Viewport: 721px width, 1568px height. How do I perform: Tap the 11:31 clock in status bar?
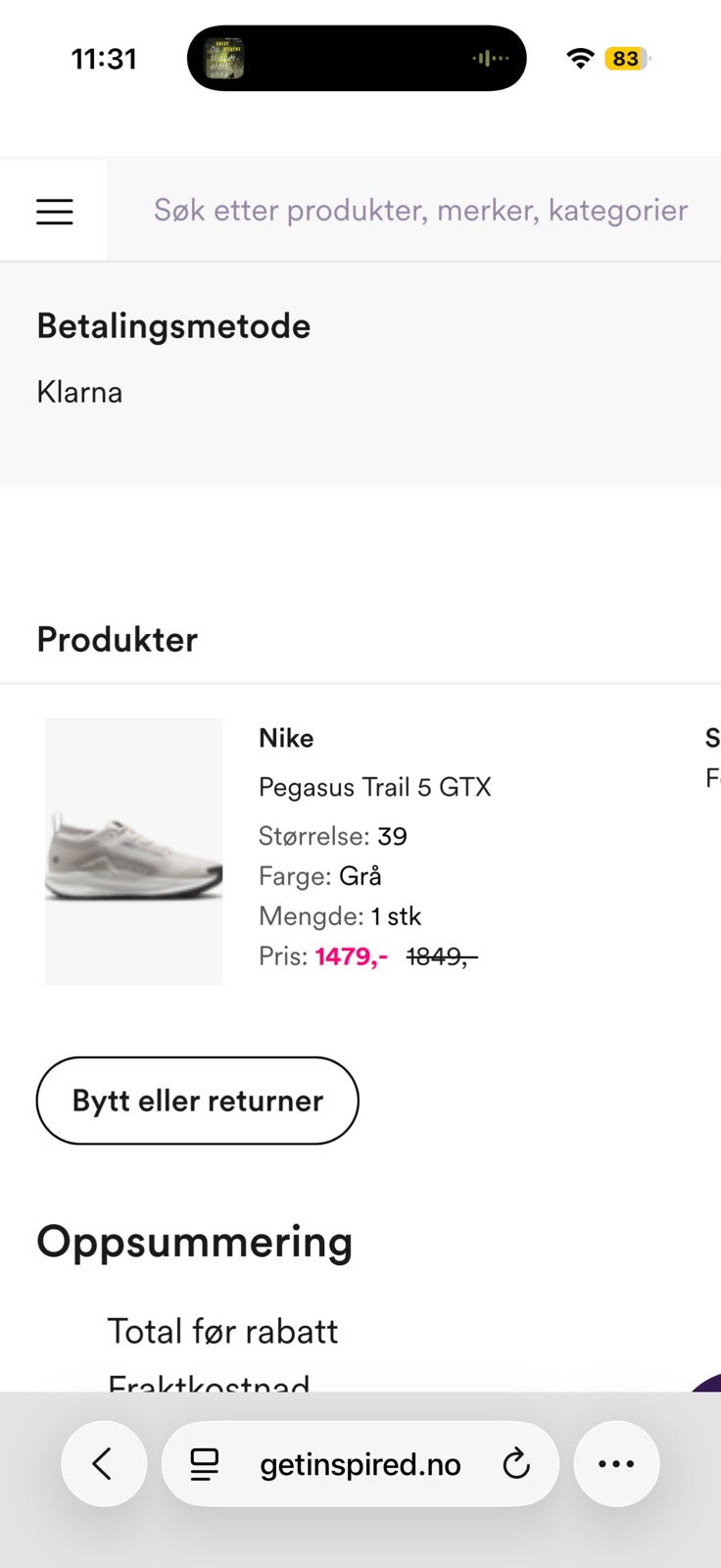coord(104,59)
